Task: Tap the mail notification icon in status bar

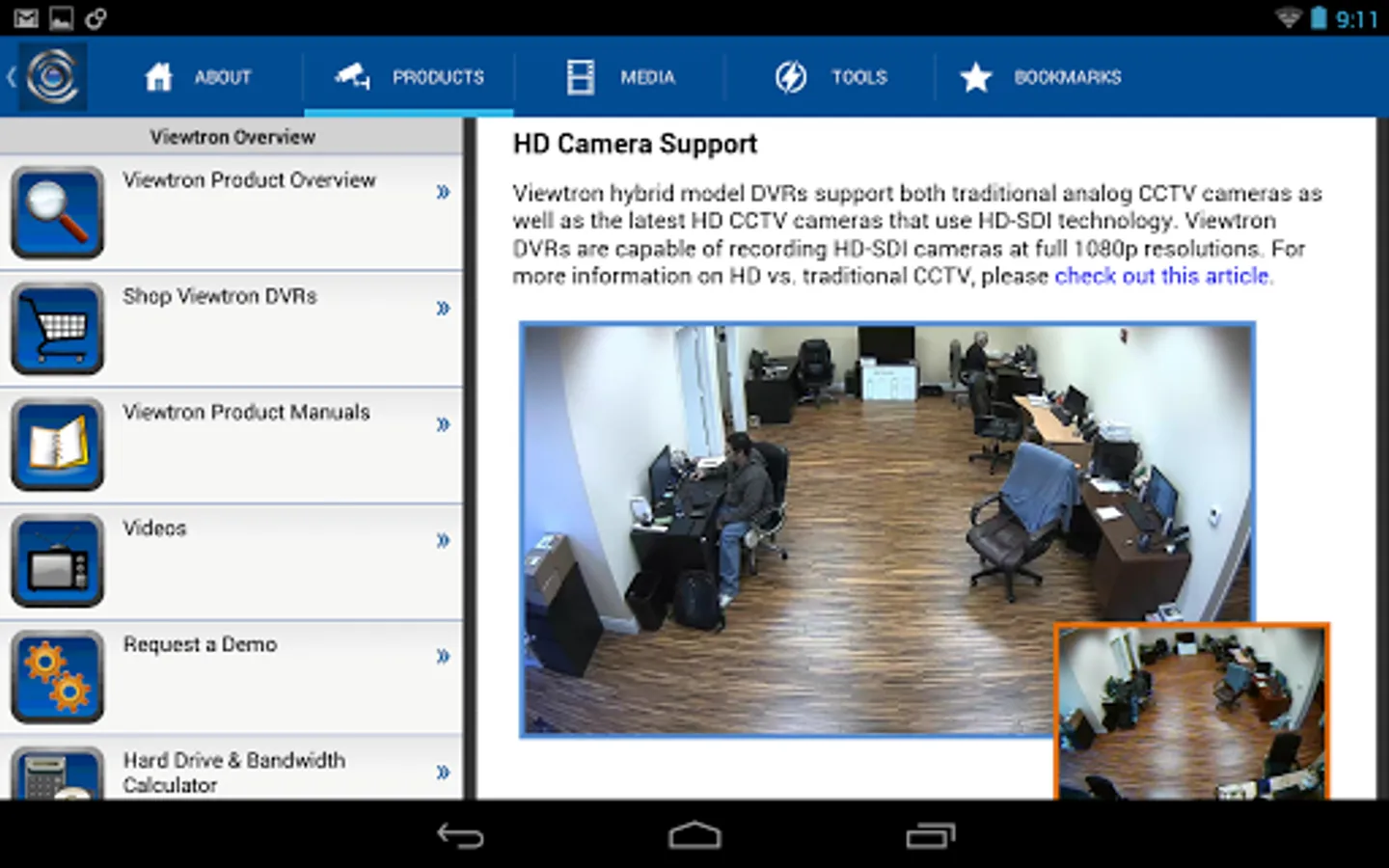Action: [x=26, y=18]
